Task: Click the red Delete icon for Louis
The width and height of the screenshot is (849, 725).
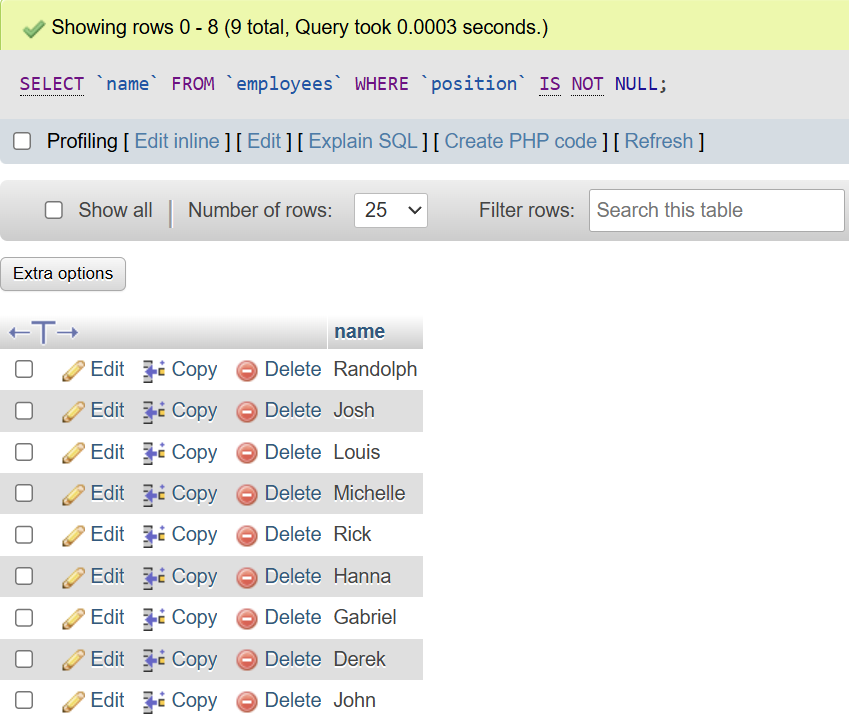Action: [x=247, y=453]
